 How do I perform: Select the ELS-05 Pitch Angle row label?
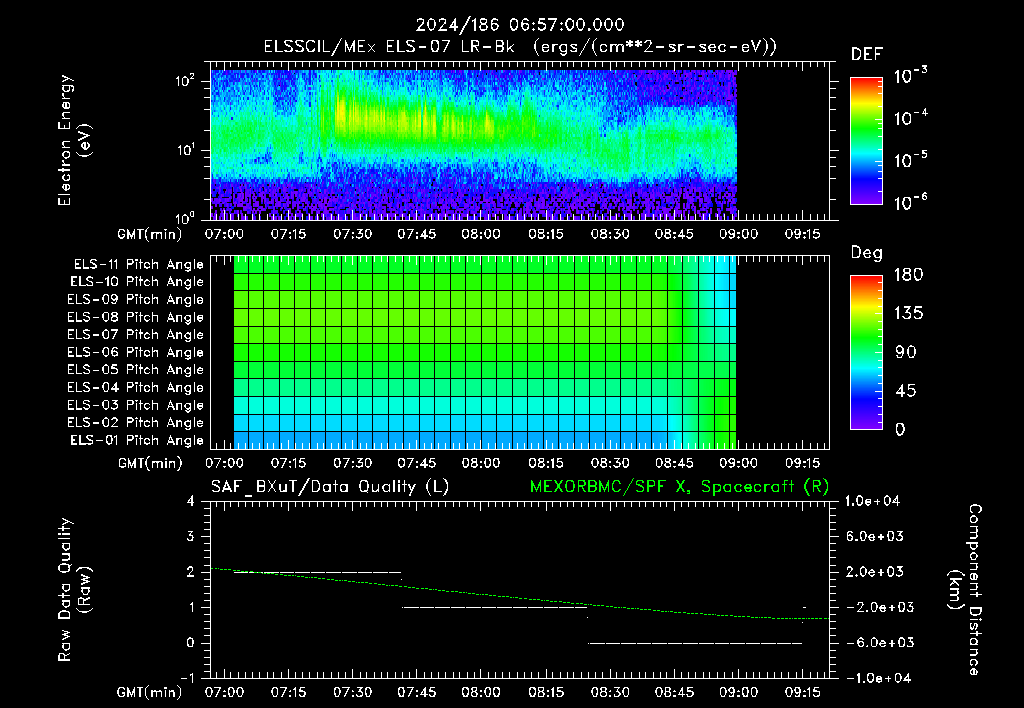[x=135, y=370]
